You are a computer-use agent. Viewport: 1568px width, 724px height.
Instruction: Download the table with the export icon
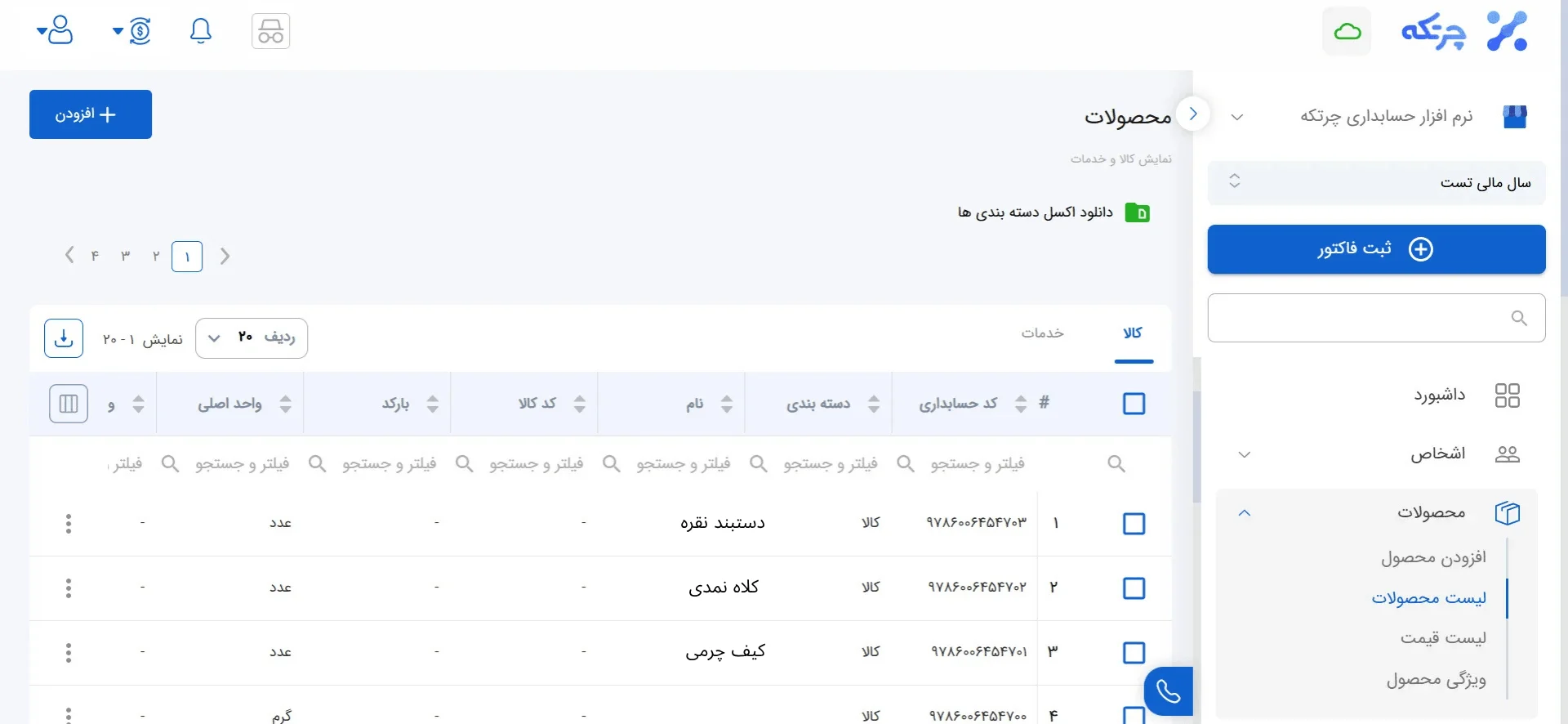[x=64, y=338]
